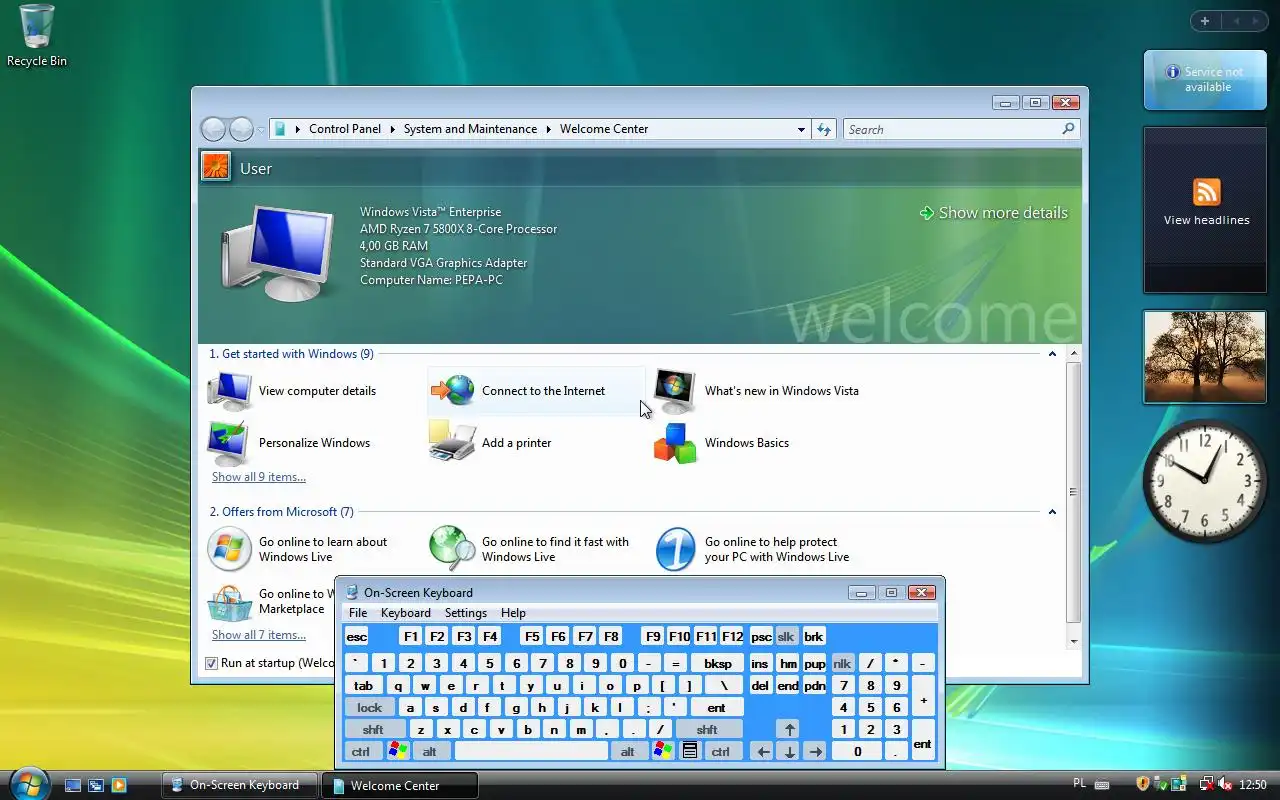Image resolution: width=1280 pixels, height=800 pixels.
Task: Click the PL language indicator
Action: [x=1079, y=784]
